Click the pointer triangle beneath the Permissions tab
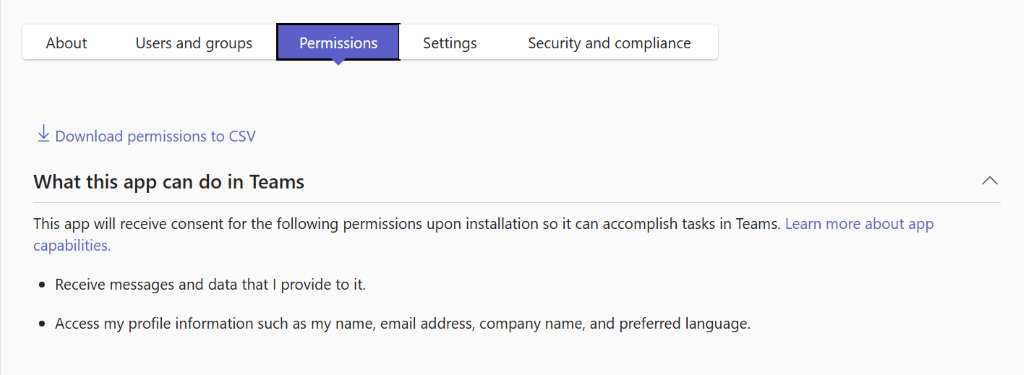 (x=338, y=62)
